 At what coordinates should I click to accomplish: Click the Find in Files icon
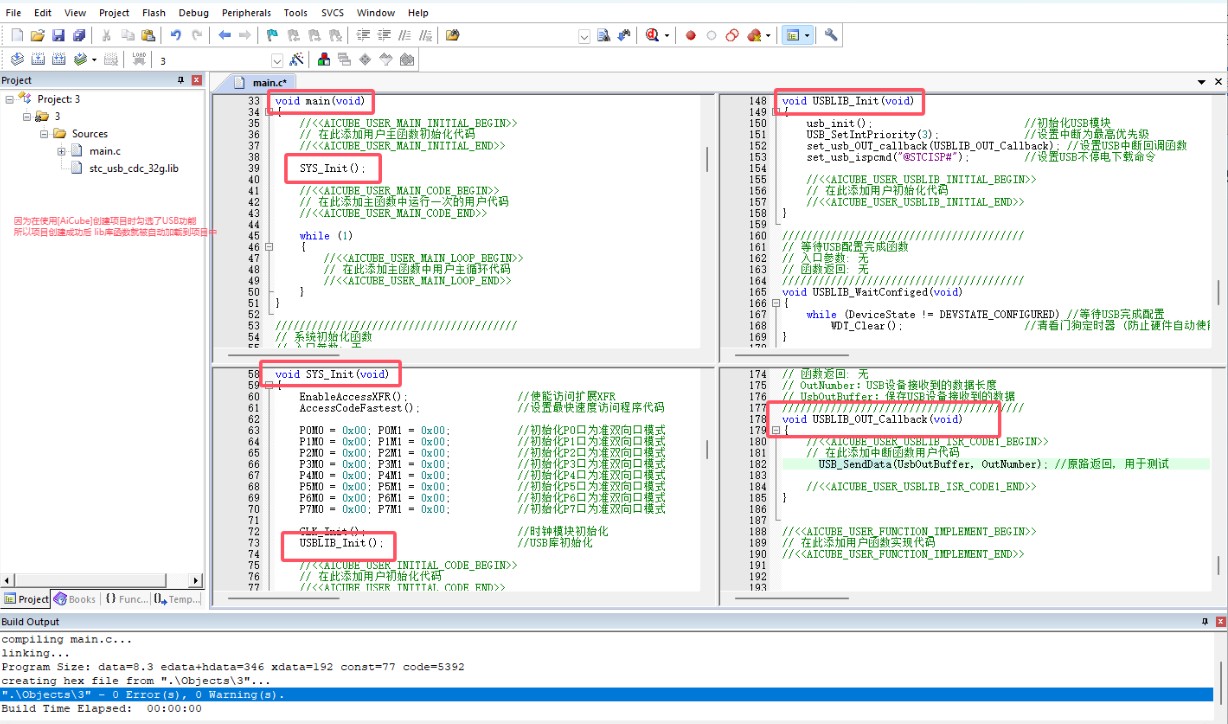pyautogui.click(x=453, y=35)
